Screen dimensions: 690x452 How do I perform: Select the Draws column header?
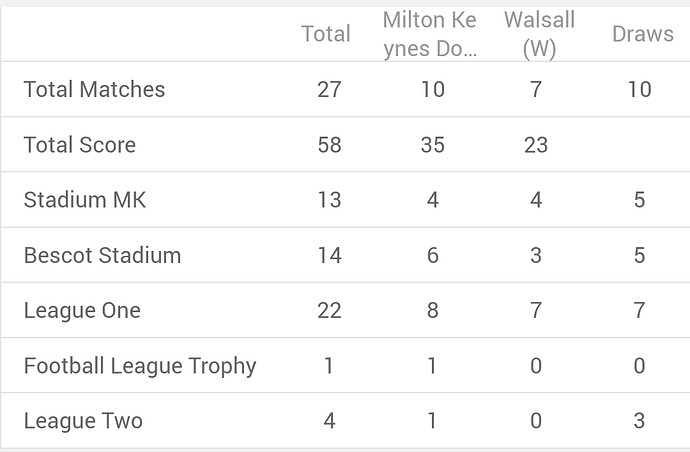tap(642, 34)
